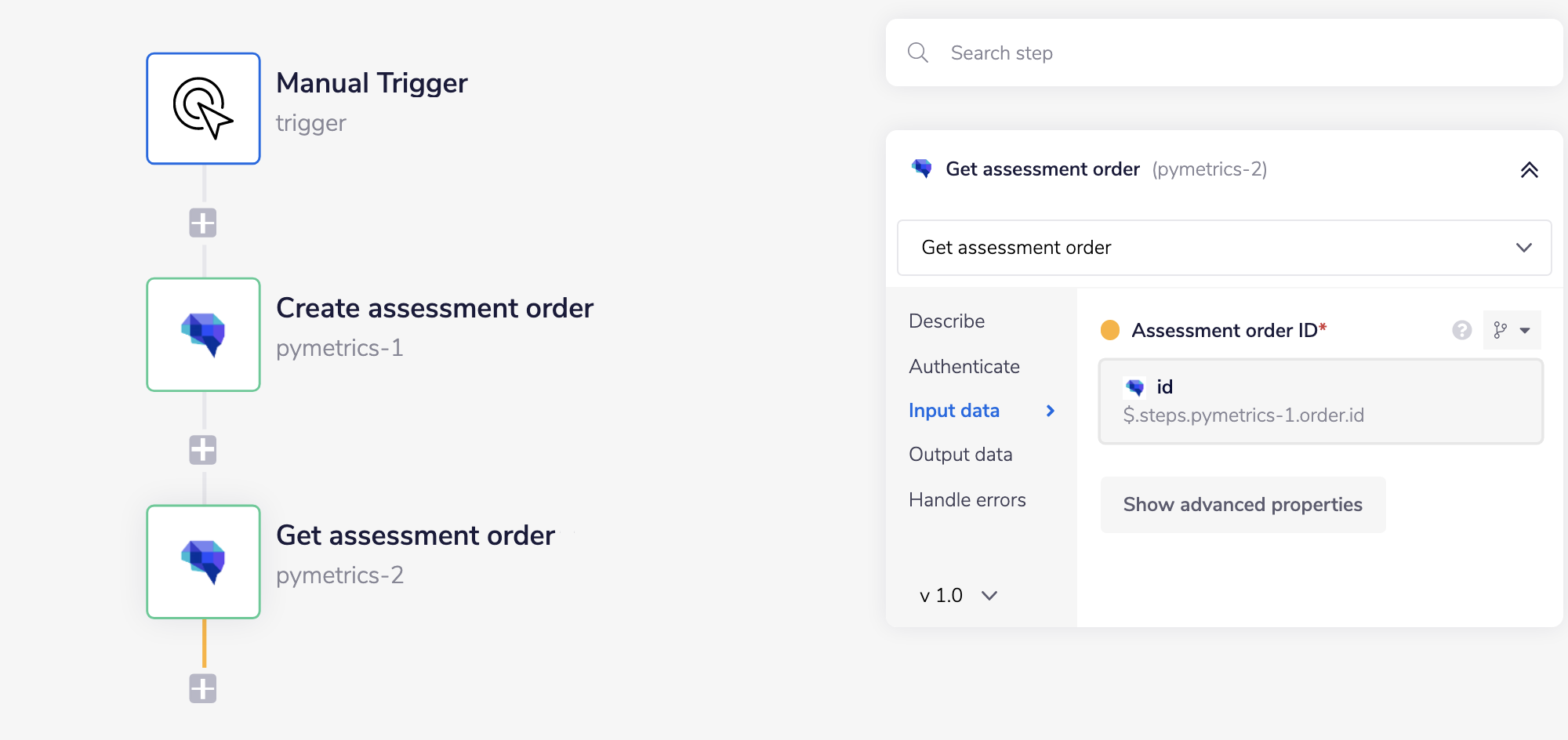
Task: Click the Create assessment order pymetrics-1 node
Action: pyautogui.click(x=203, y=334)
